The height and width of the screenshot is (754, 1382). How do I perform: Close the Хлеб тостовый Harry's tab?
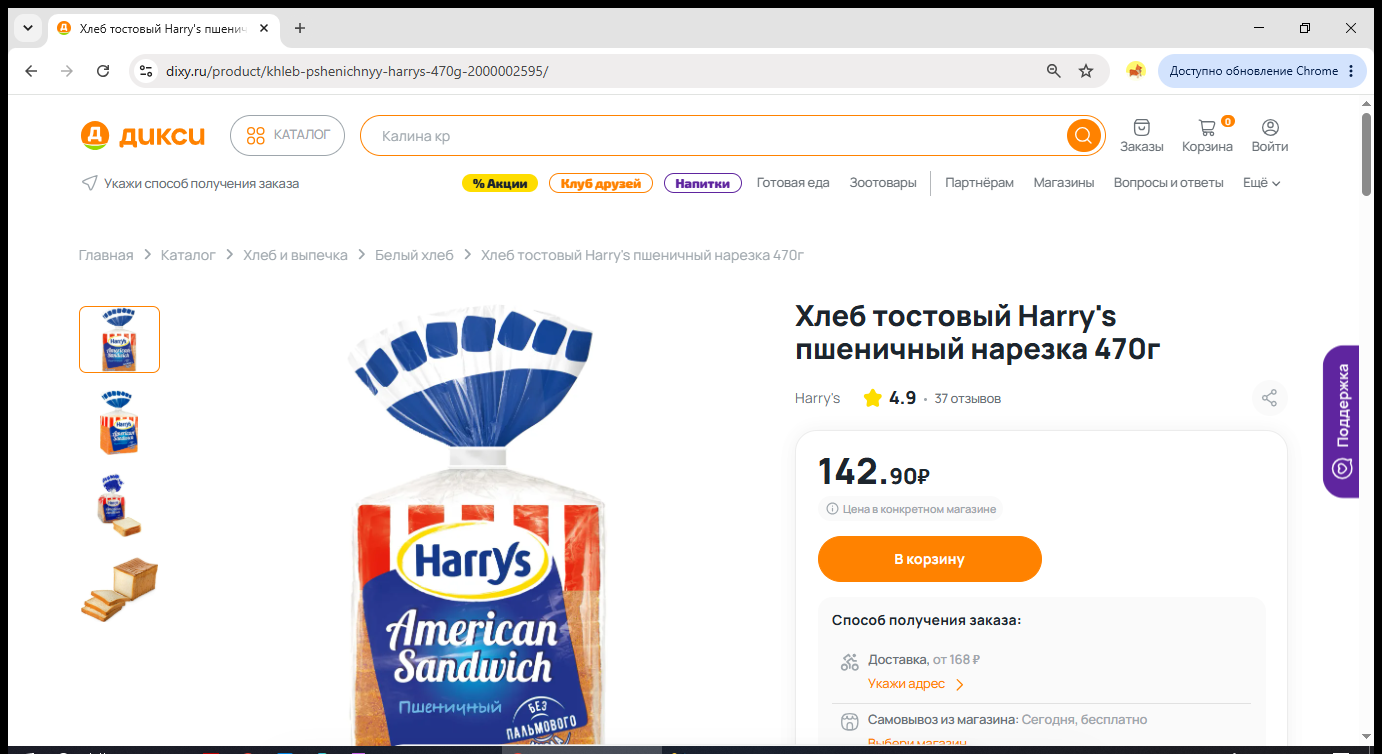[264, 28]
